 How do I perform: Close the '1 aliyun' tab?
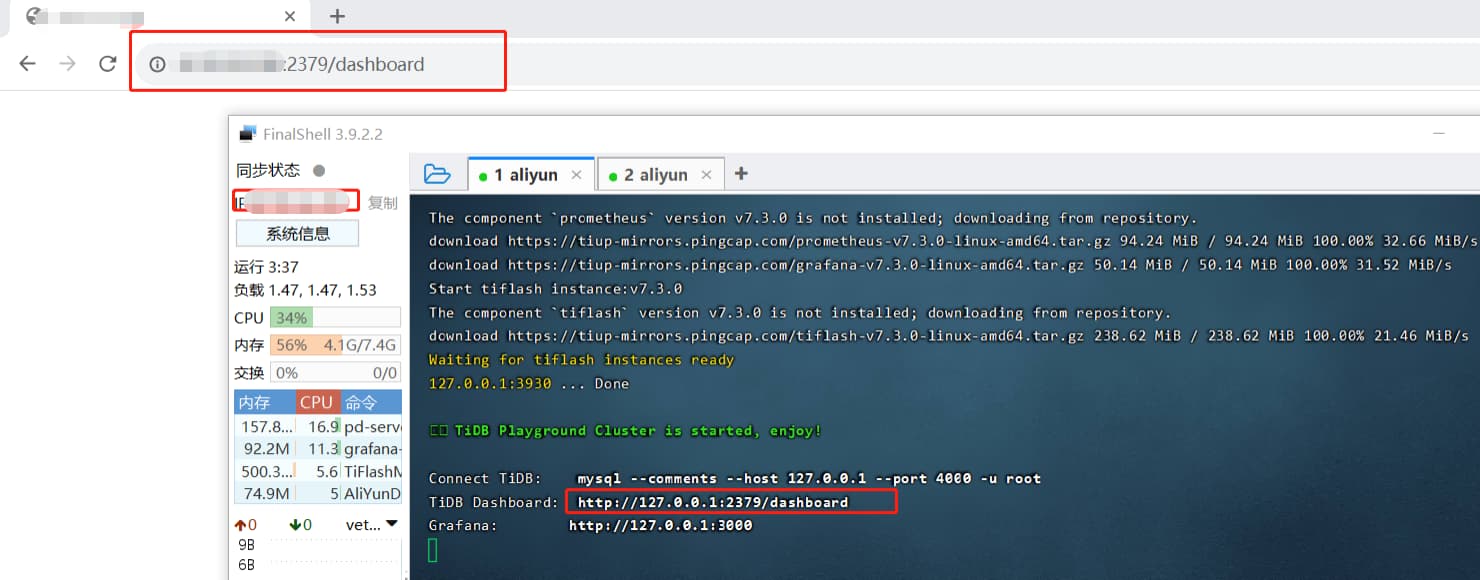click(x=576, y=175)
